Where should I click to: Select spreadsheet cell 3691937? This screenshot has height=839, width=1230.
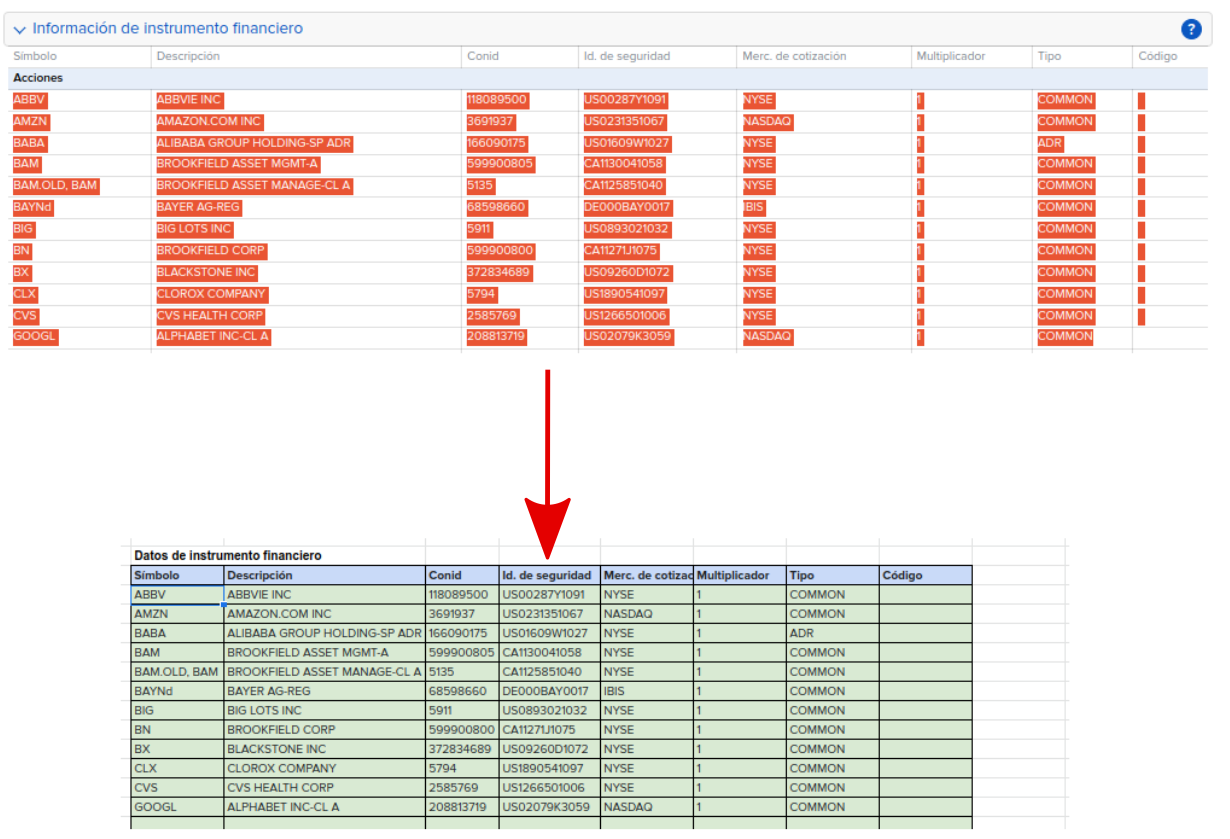(x=462, y=614)
